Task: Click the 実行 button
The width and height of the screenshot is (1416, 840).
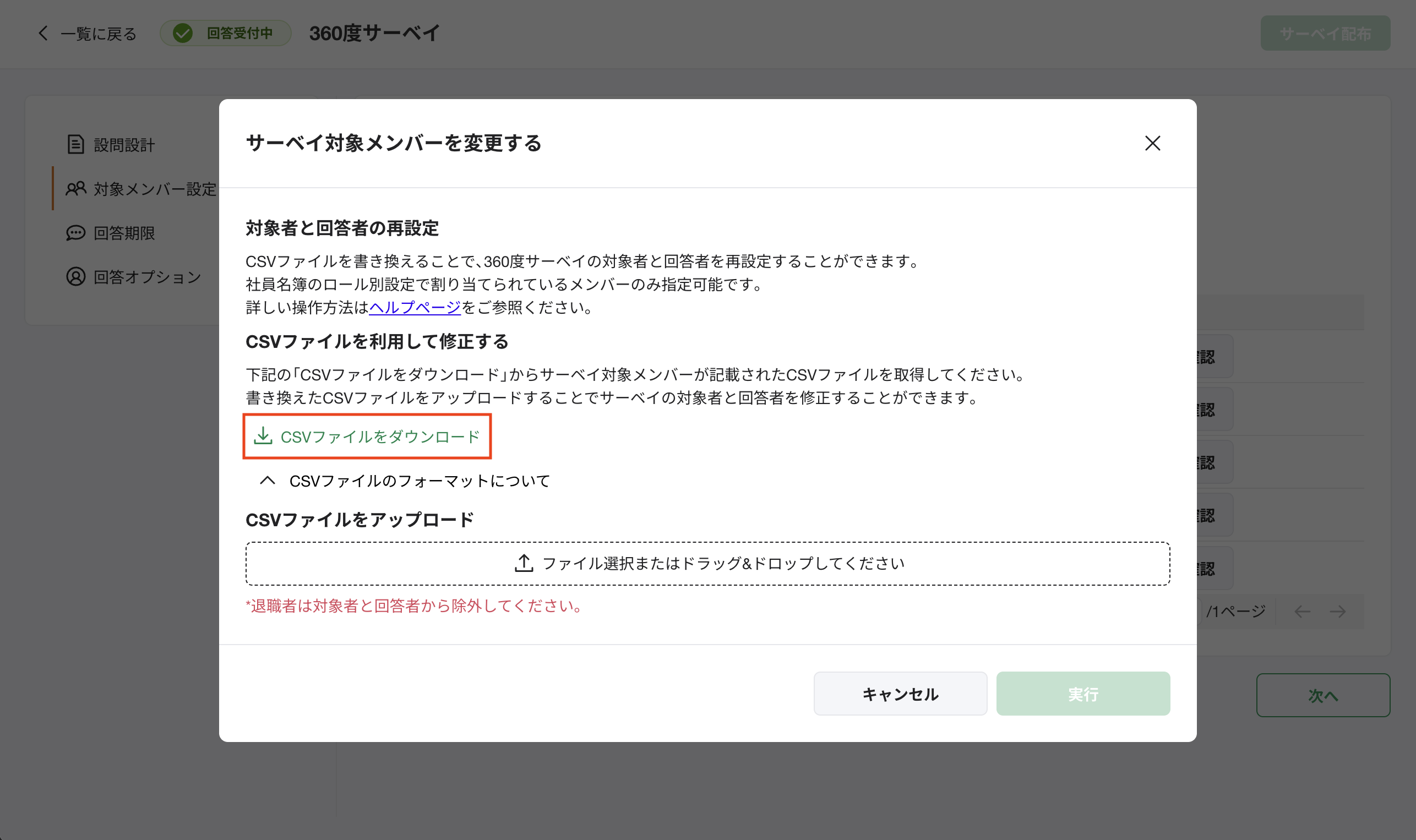Action: point(1083,694)
